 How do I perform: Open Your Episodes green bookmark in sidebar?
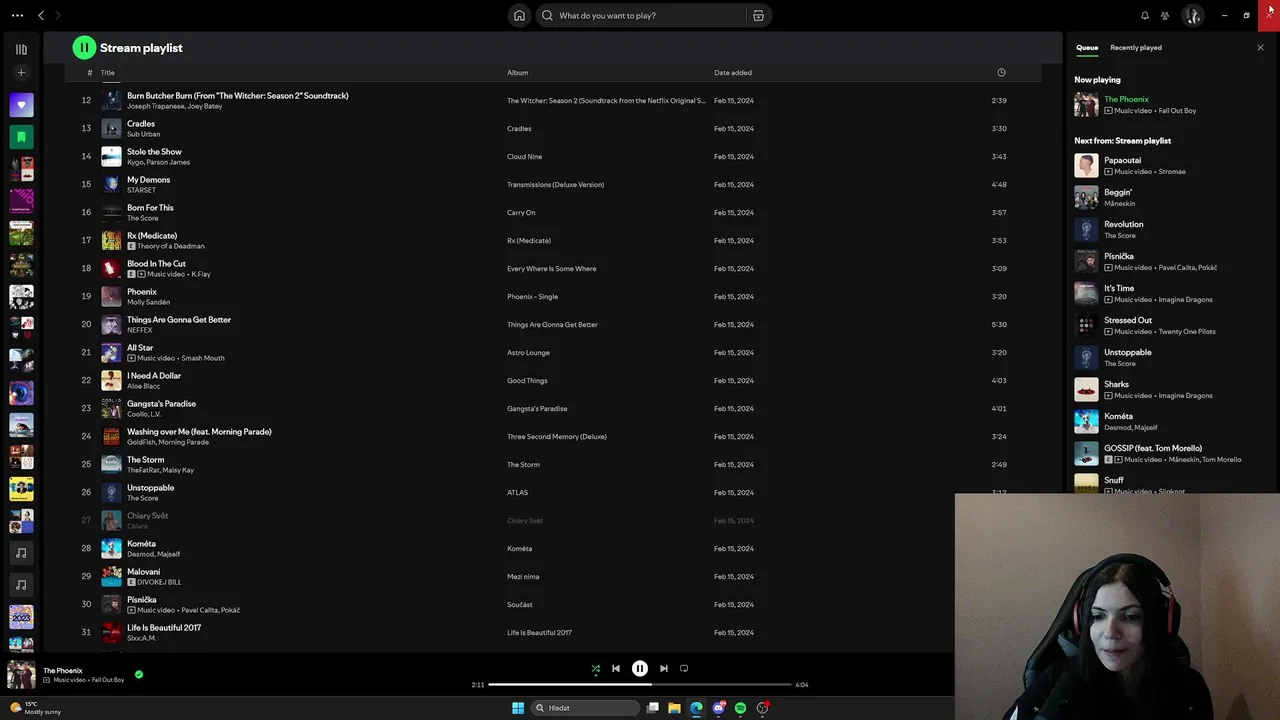click(x=21, y=136)
